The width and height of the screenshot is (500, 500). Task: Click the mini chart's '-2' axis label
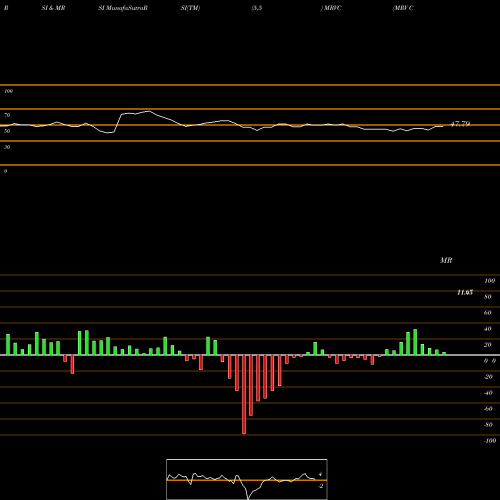[x=320, y=486]
